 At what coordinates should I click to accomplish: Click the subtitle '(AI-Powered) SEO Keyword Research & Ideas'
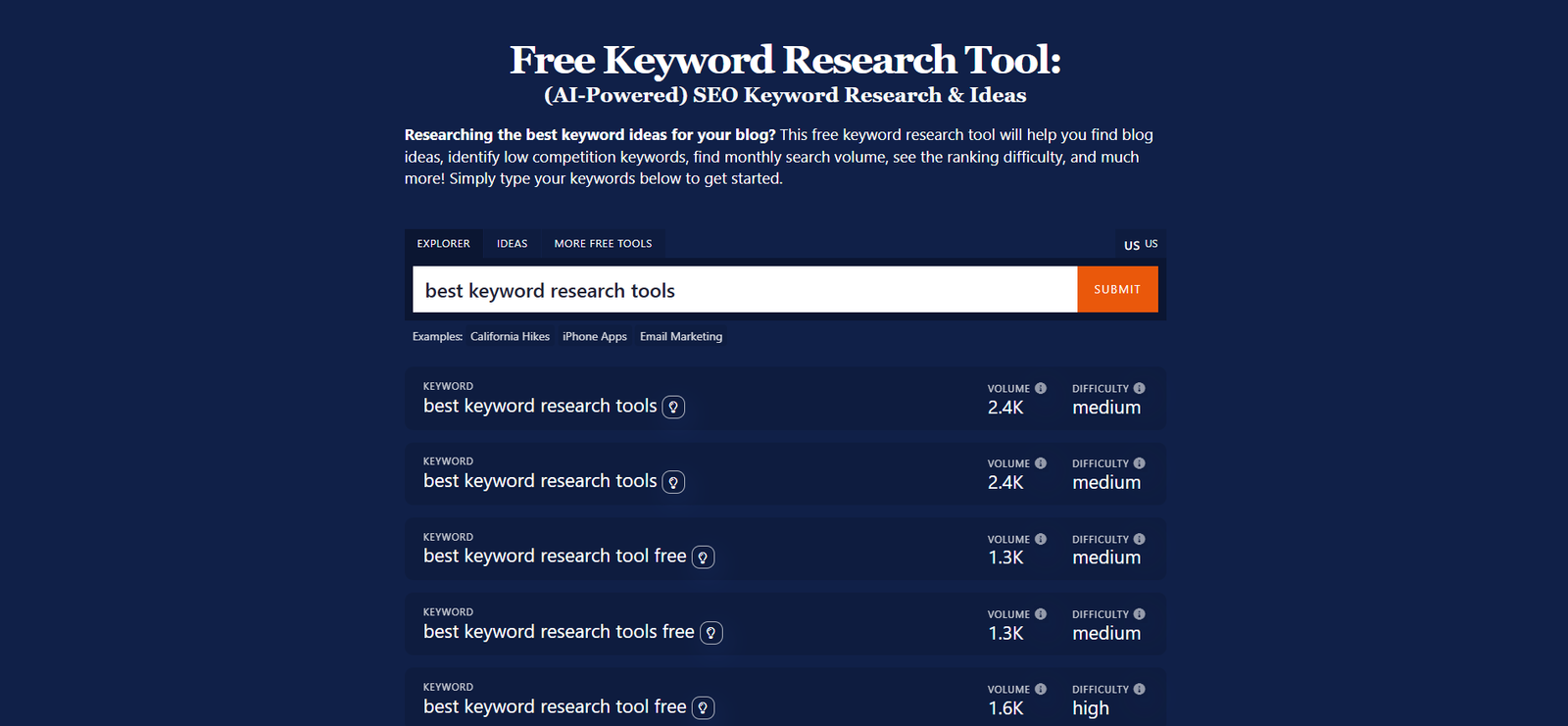[785, 95]
